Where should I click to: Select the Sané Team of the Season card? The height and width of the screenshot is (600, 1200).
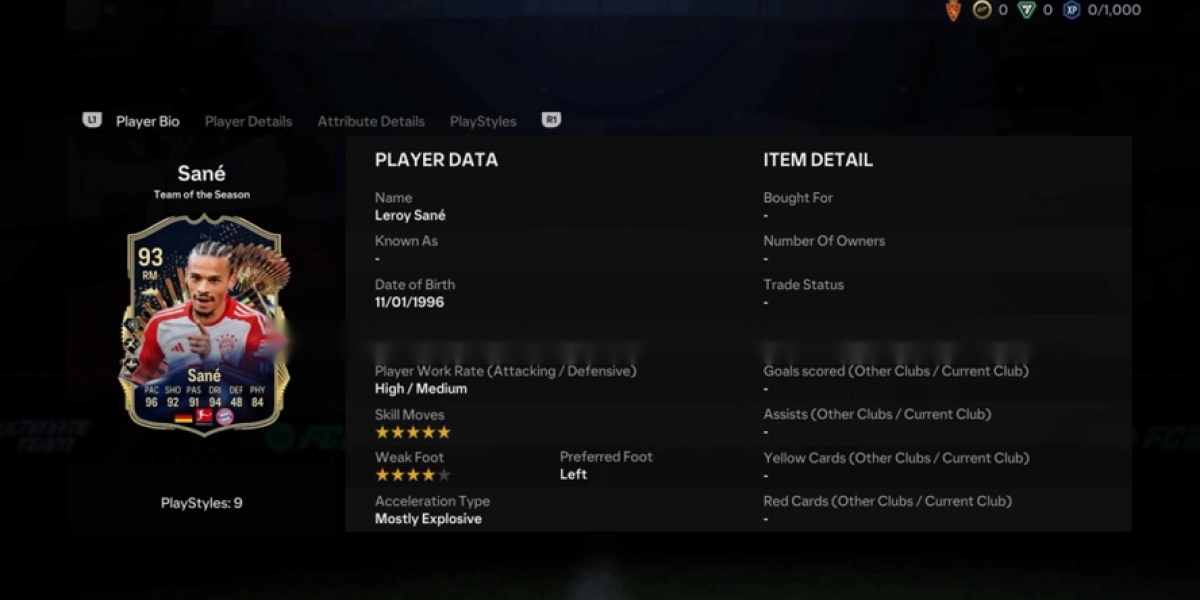(x=204, y=322)
